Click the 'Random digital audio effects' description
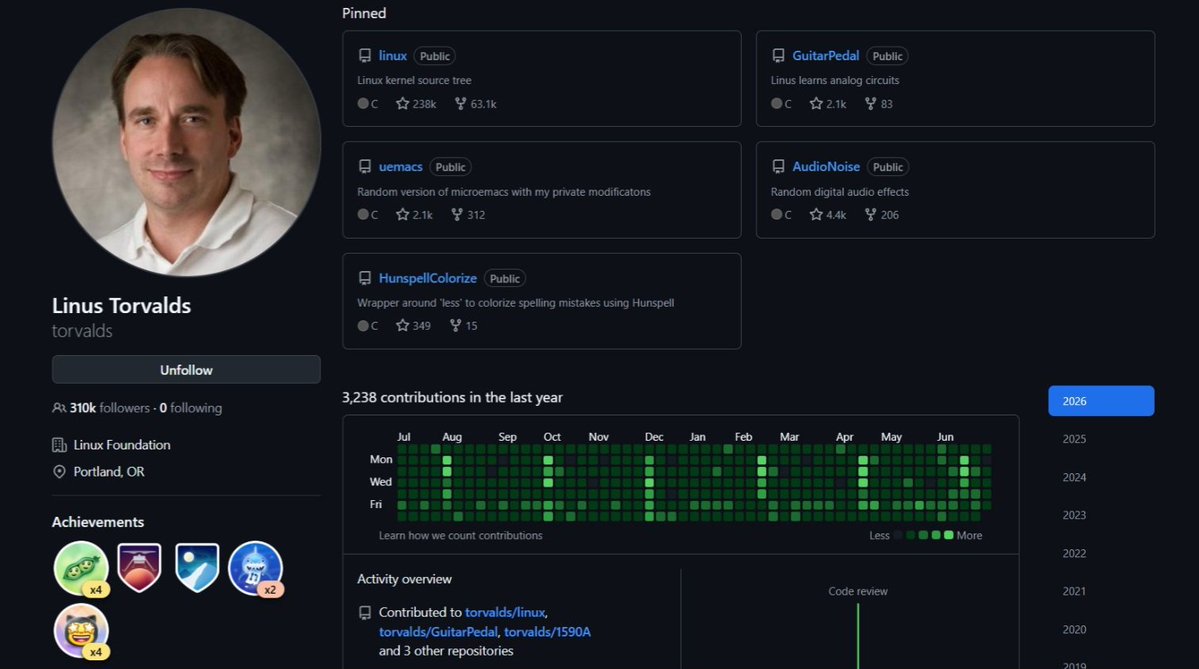 840,192
